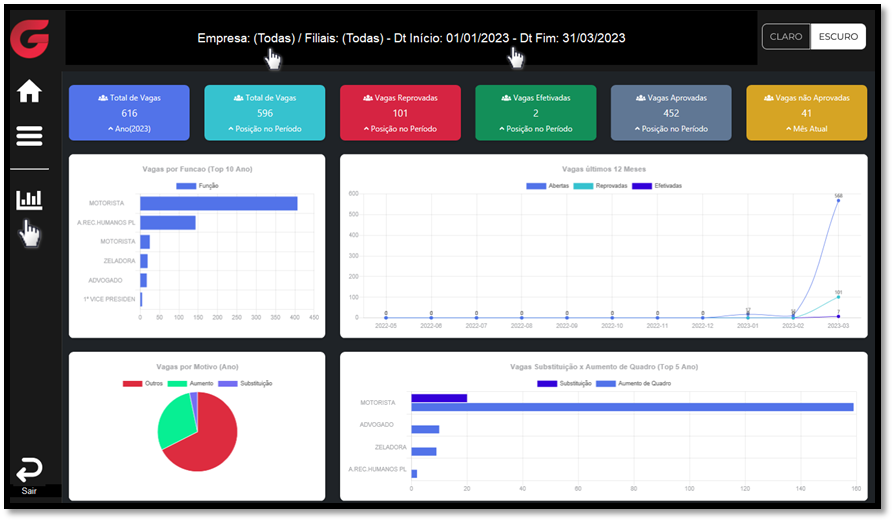
Task: Click 'Vagas últimos 12 Meses' chart title
Action: click(604, 169)
